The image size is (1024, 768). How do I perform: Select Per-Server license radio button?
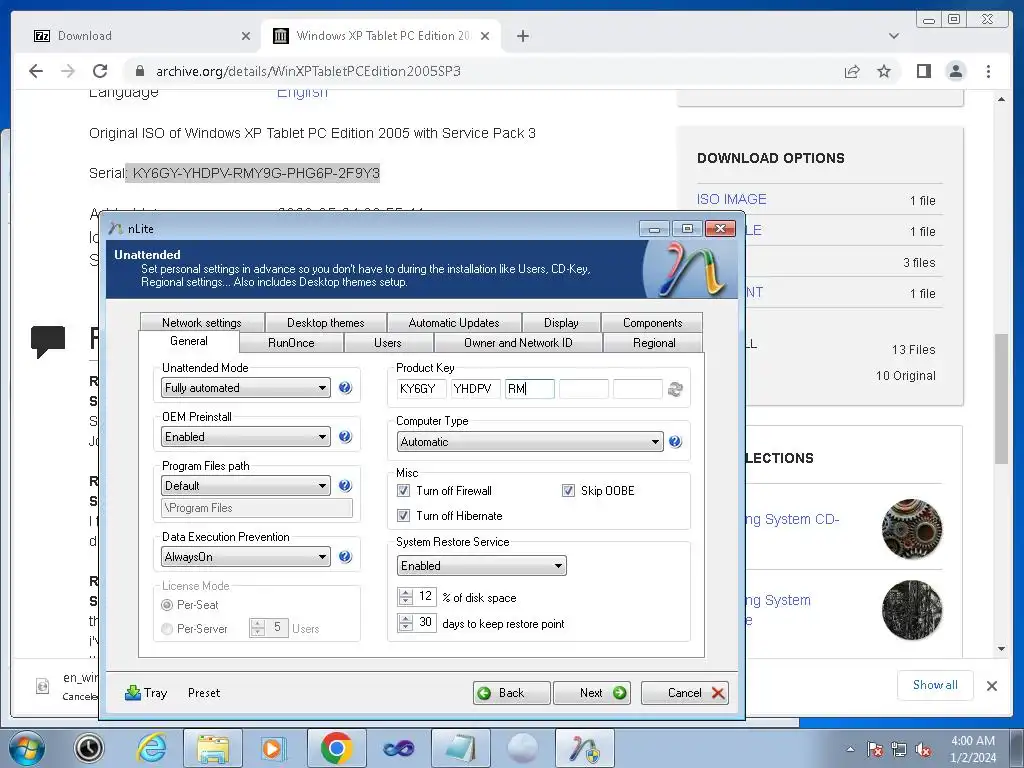click(x=167, y=629)
